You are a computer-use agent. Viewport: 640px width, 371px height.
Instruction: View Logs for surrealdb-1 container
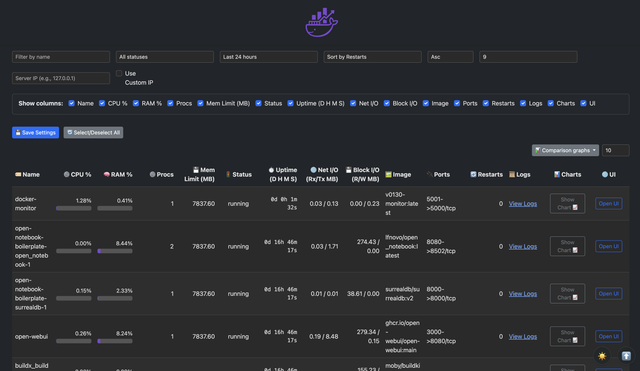click(x=522, y=294)
